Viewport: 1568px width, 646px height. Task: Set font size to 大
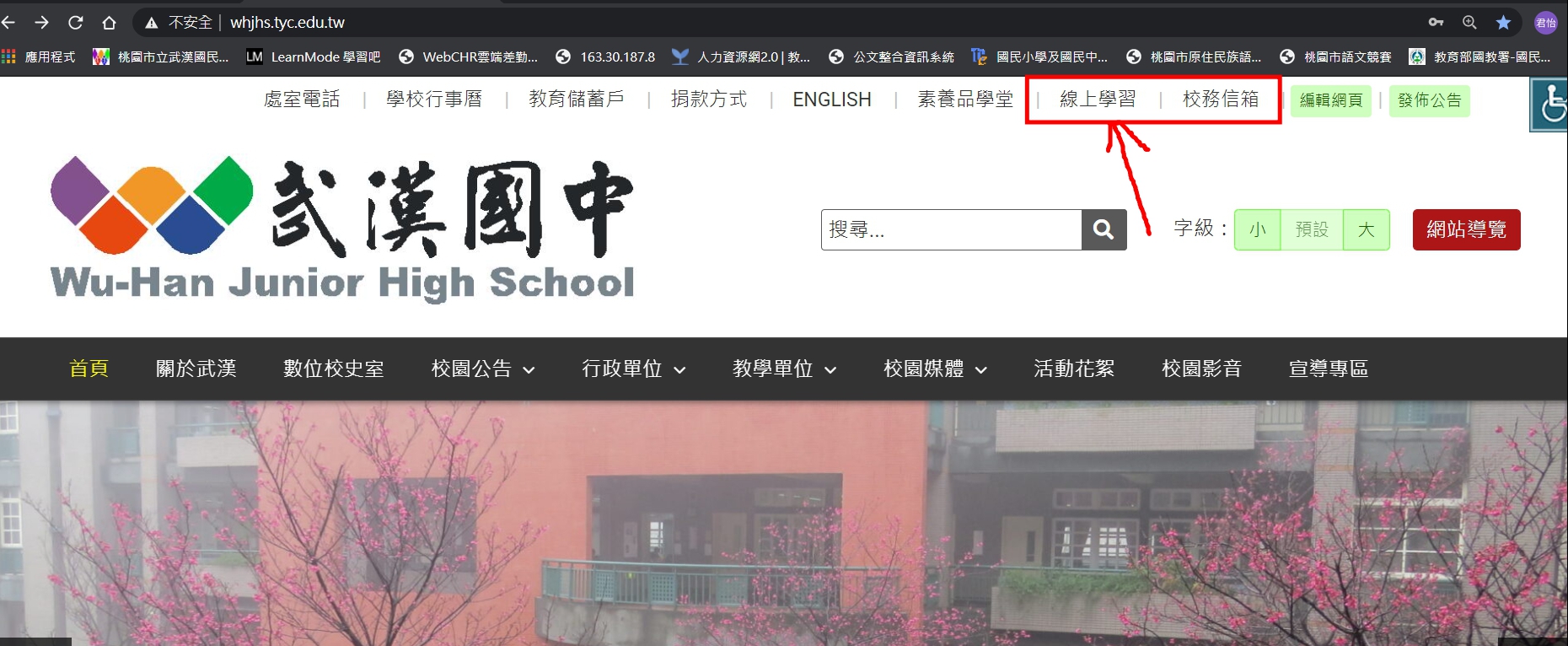[x=1367, y=229]
